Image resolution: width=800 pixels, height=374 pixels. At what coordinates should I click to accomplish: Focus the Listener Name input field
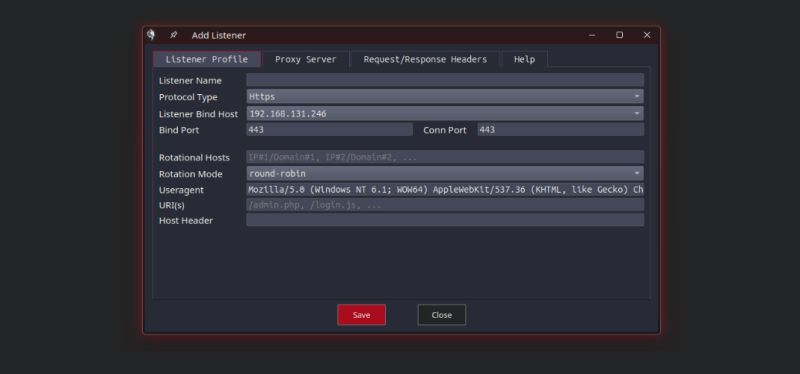click(x=445, y=80)
